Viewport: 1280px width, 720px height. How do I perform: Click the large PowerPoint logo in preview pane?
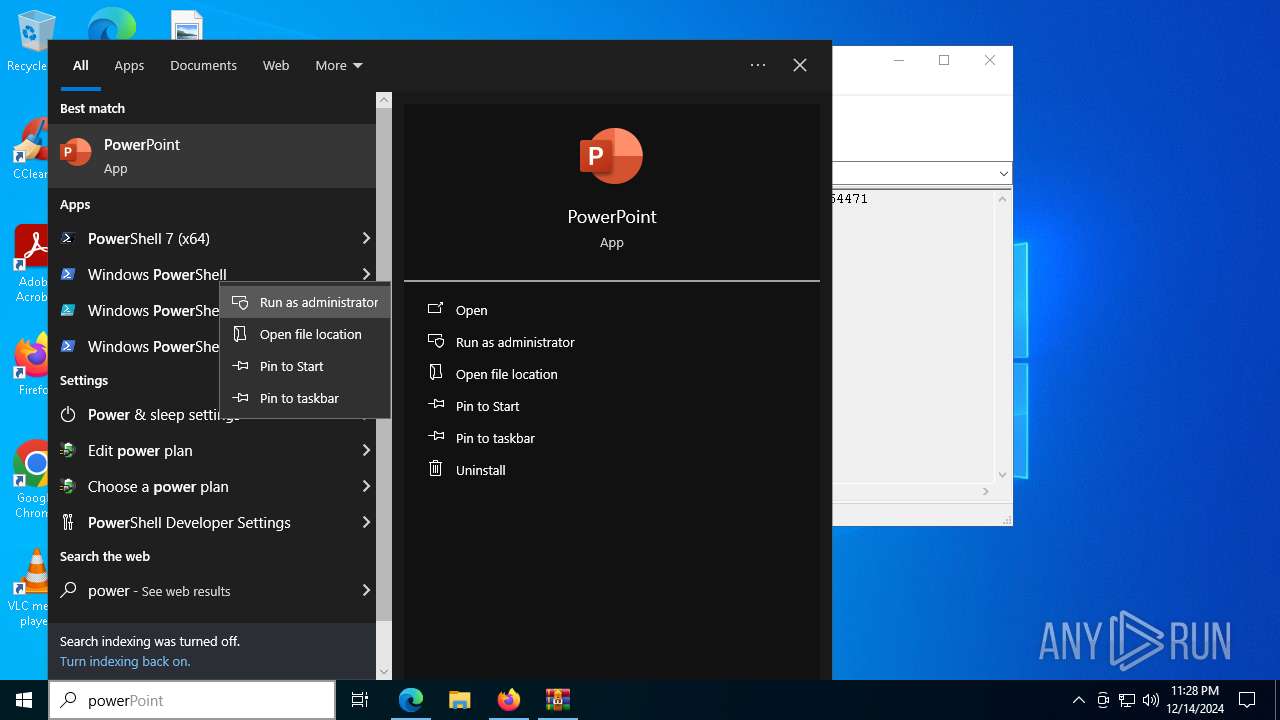(x=611, y=156)
